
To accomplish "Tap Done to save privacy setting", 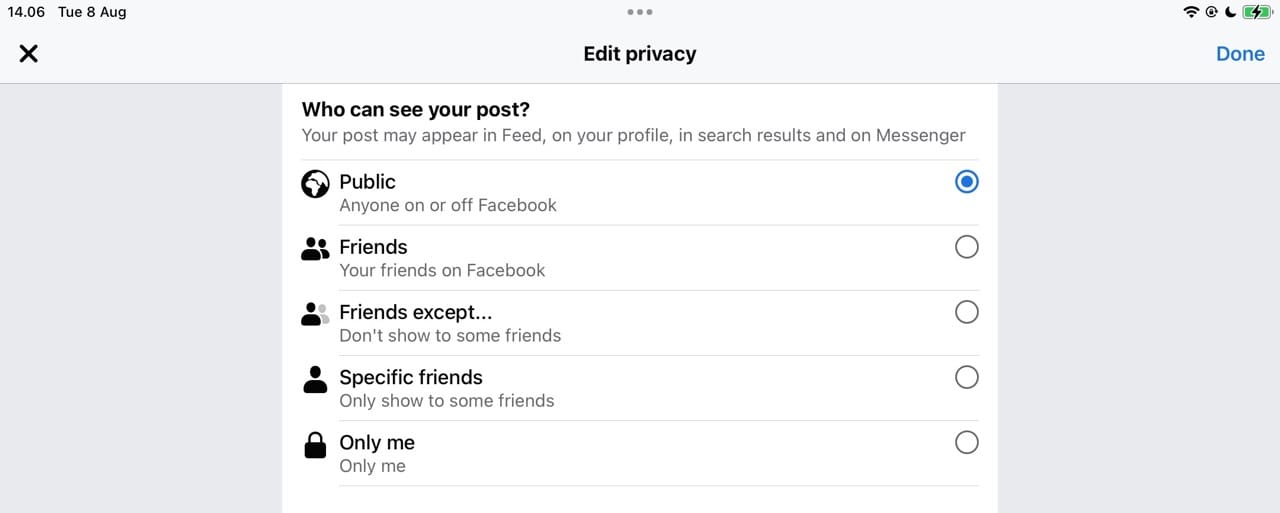I will coord(1240,54).
